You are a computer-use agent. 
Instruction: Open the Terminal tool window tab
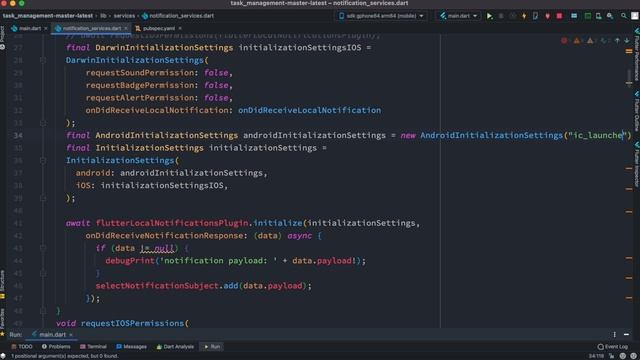click(93, 347)
